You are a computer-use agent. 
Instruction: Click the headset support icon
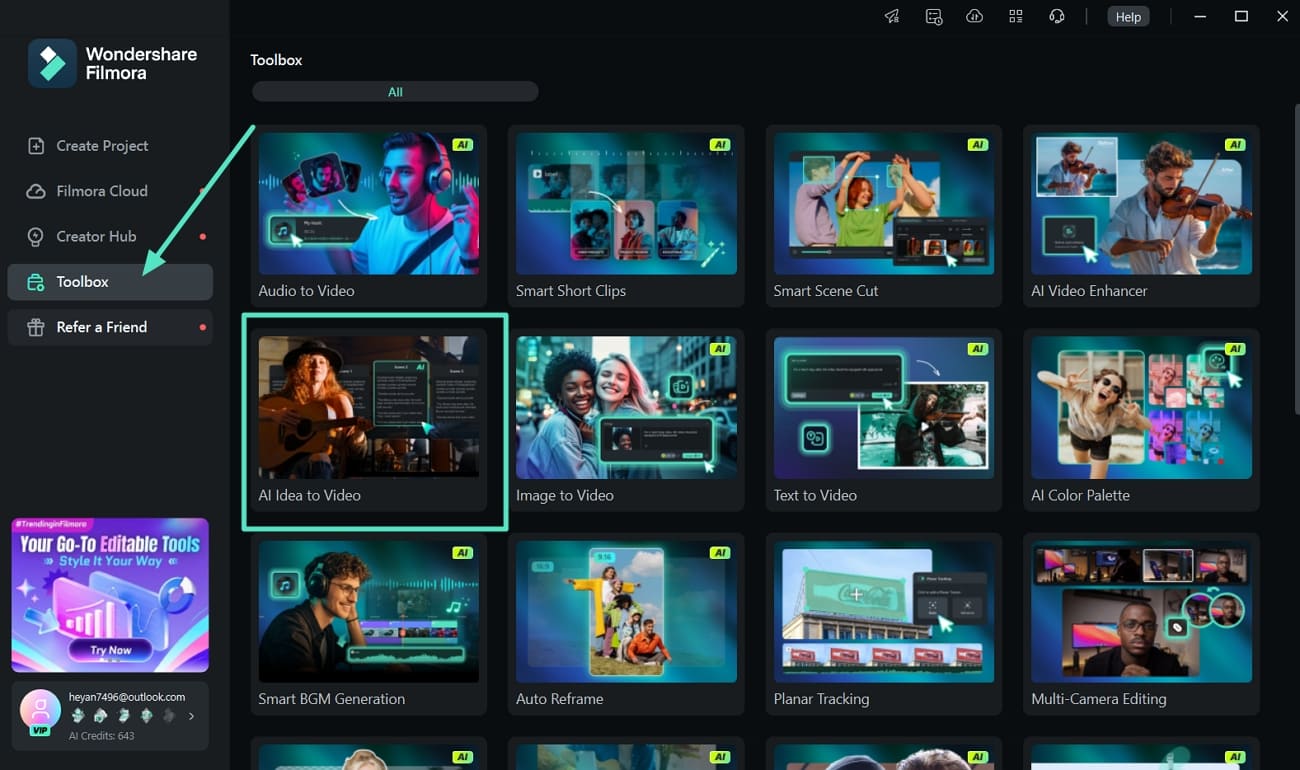click(1057, 17)
